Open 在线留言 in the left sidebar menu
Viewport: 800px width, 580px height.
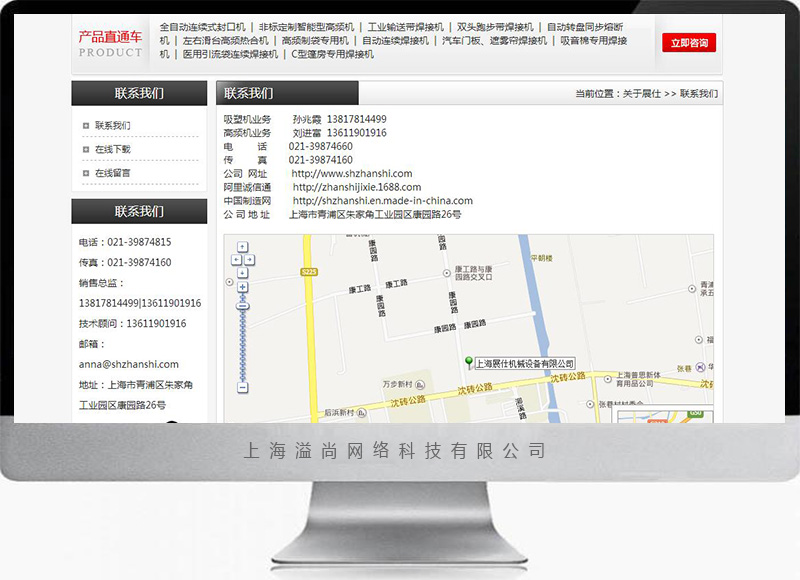point(112,173)
